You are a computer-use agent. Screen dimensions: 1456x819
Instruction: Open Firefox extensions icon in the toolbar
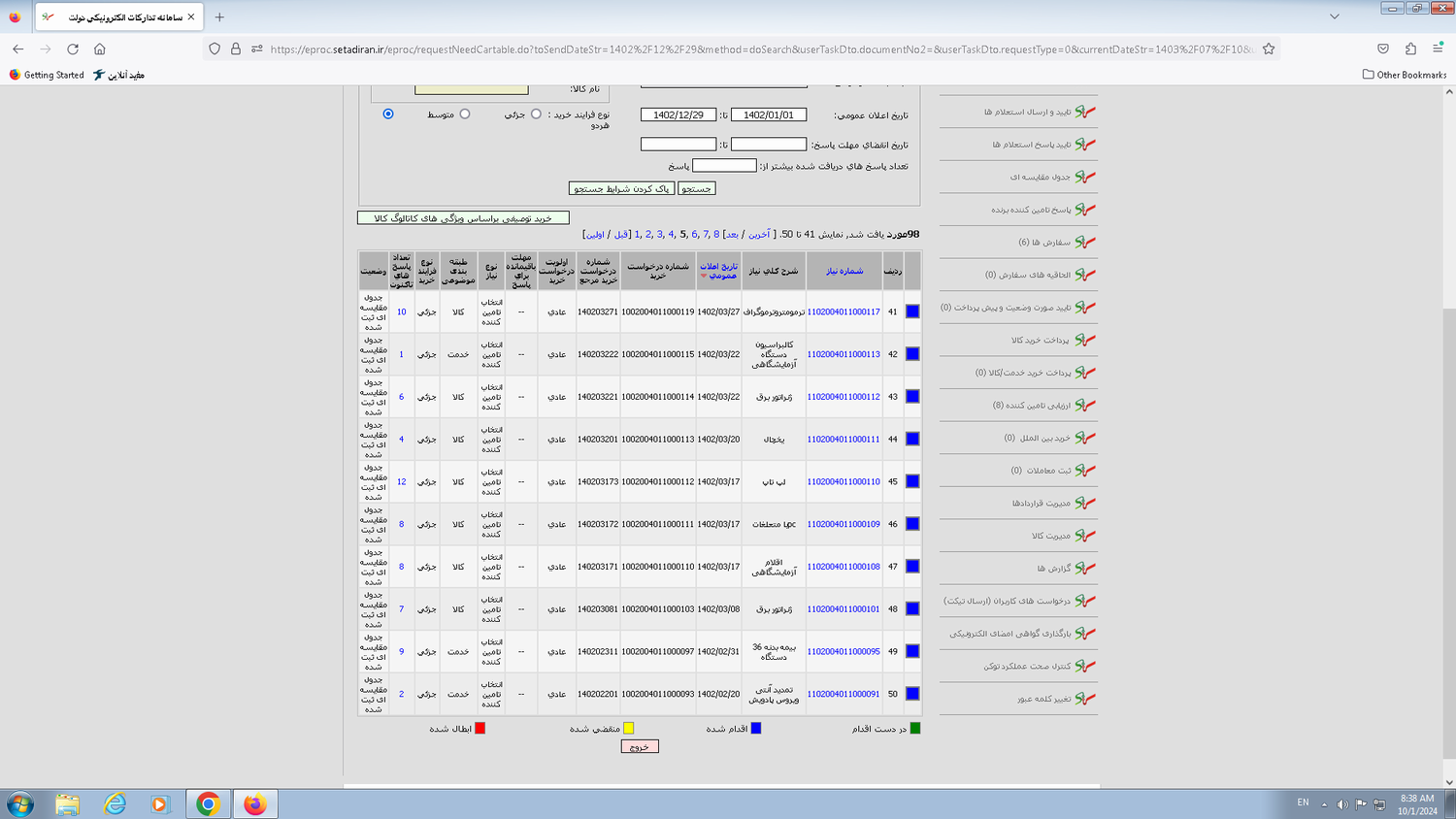coord(1410,49)
